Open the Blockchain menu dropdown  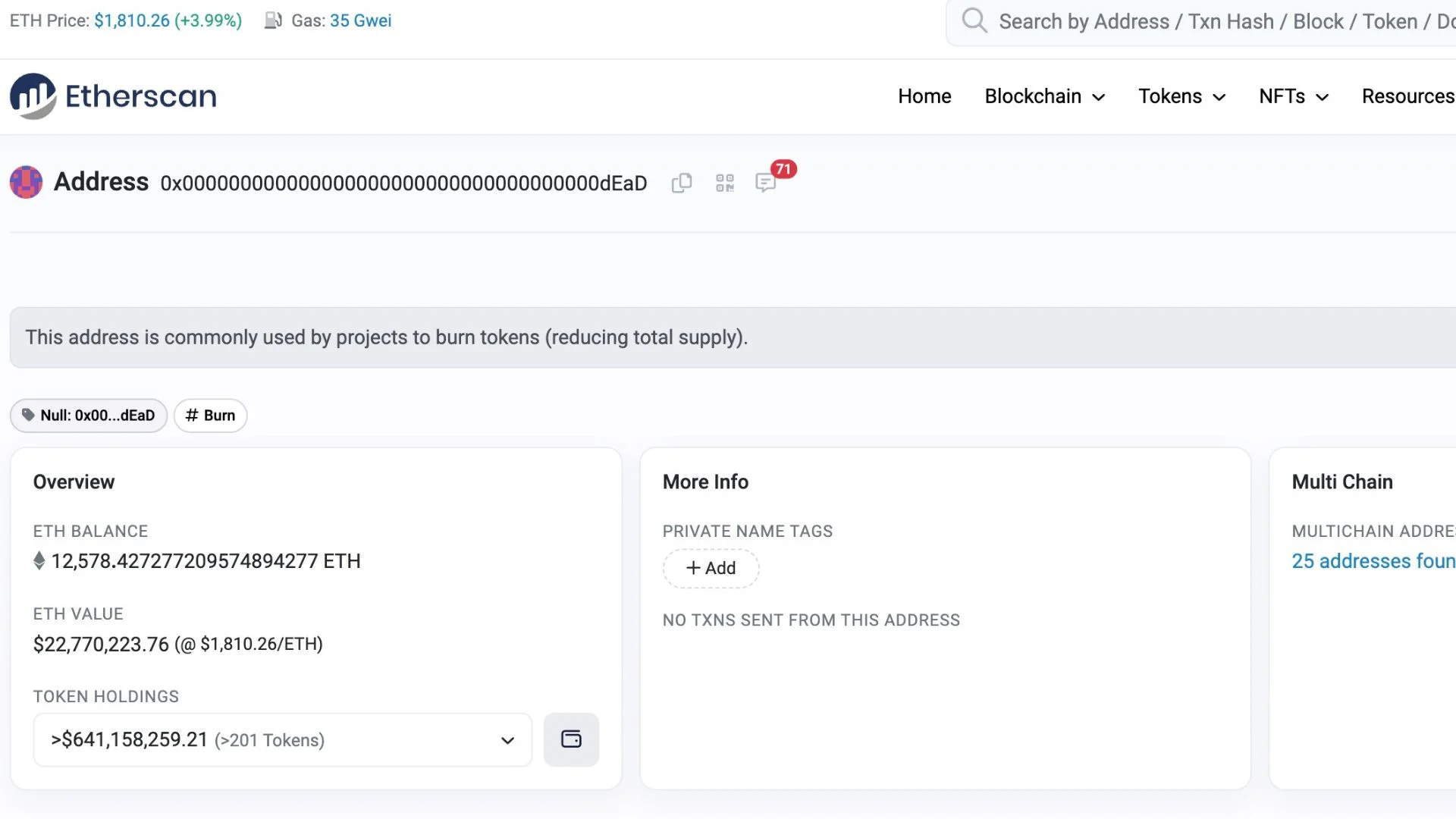point(1044,96)
